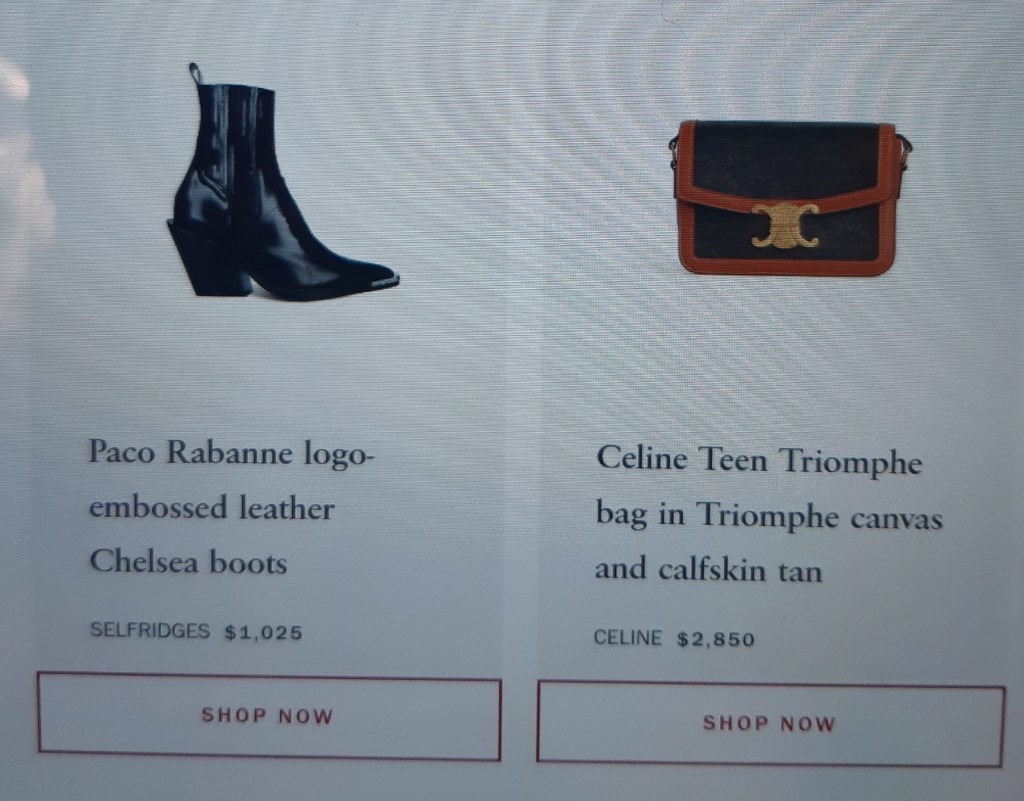This screenshot has width=1024, height=801.
Task: Click the pull tab at the boot's top
Action: tap(195, 73)
